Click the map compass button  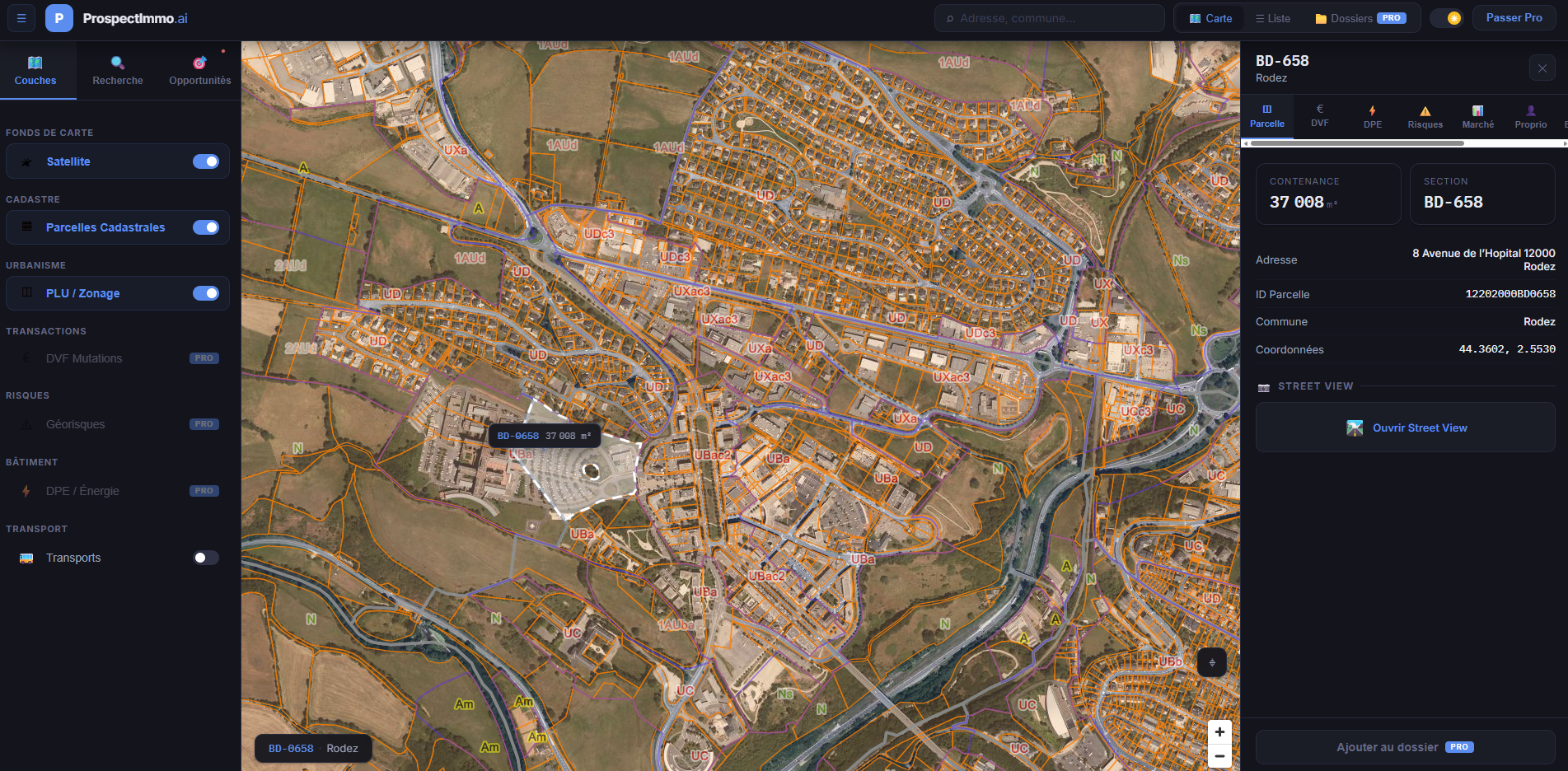[1211, 662]
